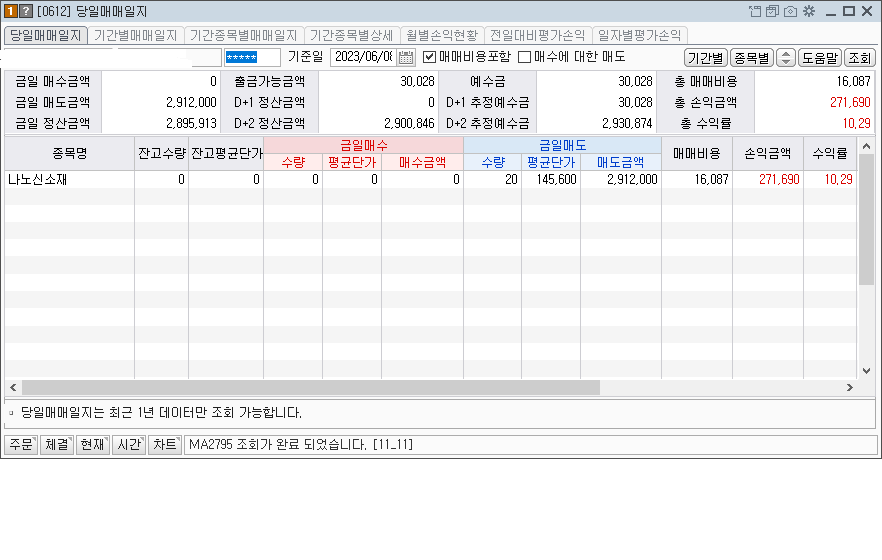Click the D+2 추정예수금 value 2,930,874
Viewport: 882px width, 560px height.
[627, 124]
